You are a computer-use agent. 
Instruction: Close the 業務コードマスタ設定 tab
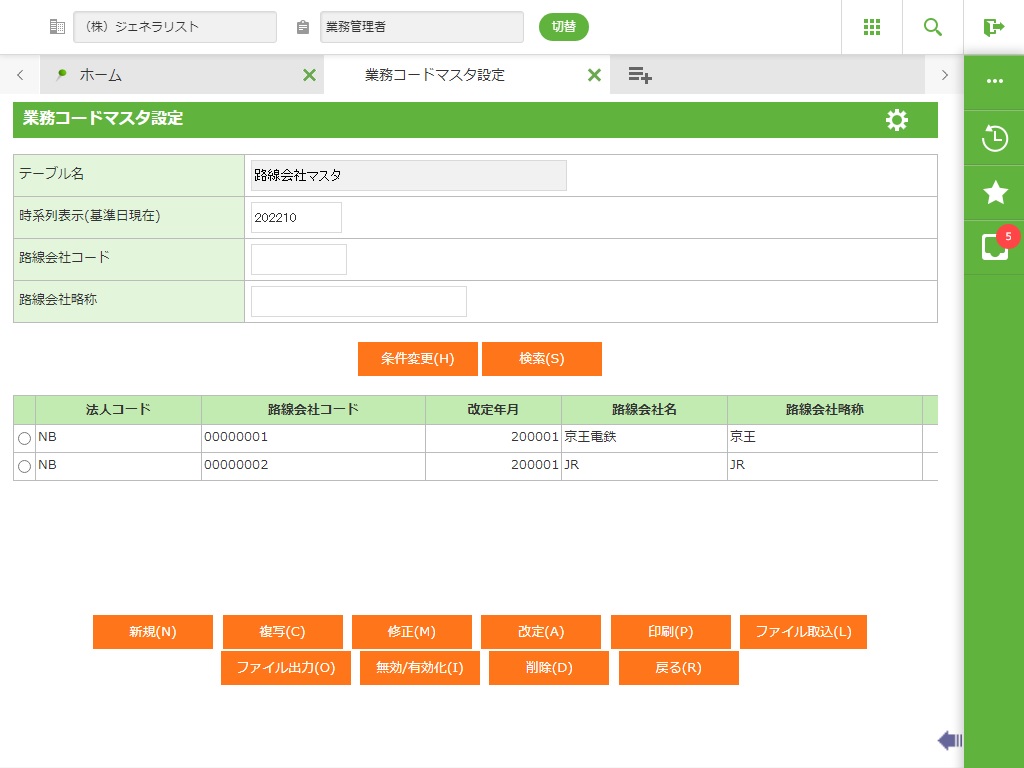[x=594, y=75]
